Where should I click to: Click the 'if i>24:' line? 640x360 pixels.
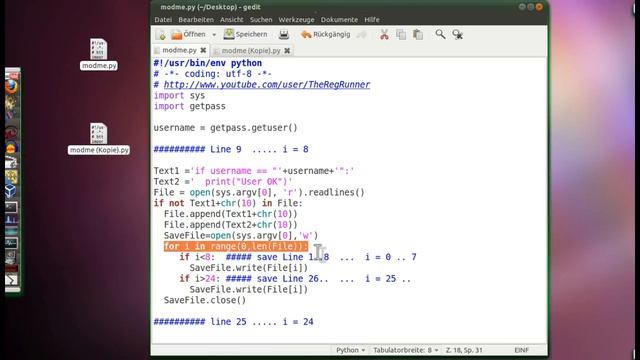295,278
